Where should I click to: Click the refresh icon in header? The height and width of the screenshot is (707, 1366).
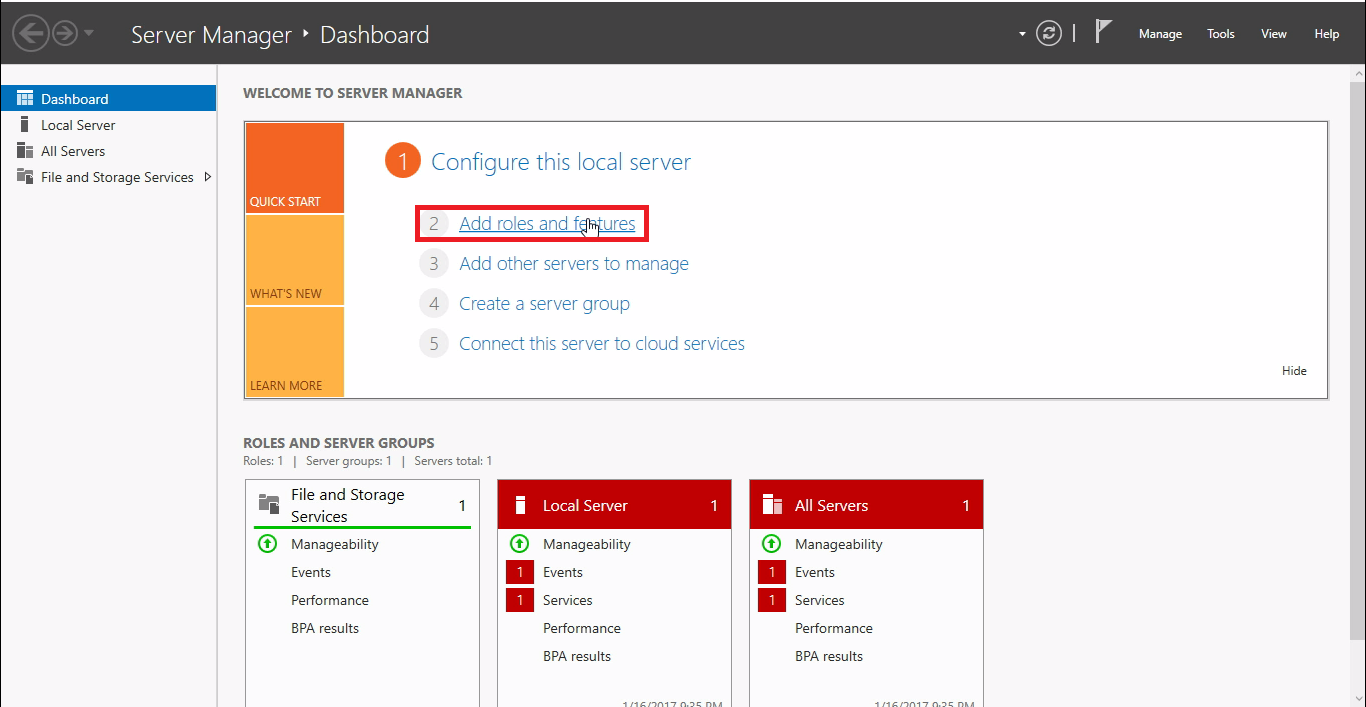coord(1048,33)
